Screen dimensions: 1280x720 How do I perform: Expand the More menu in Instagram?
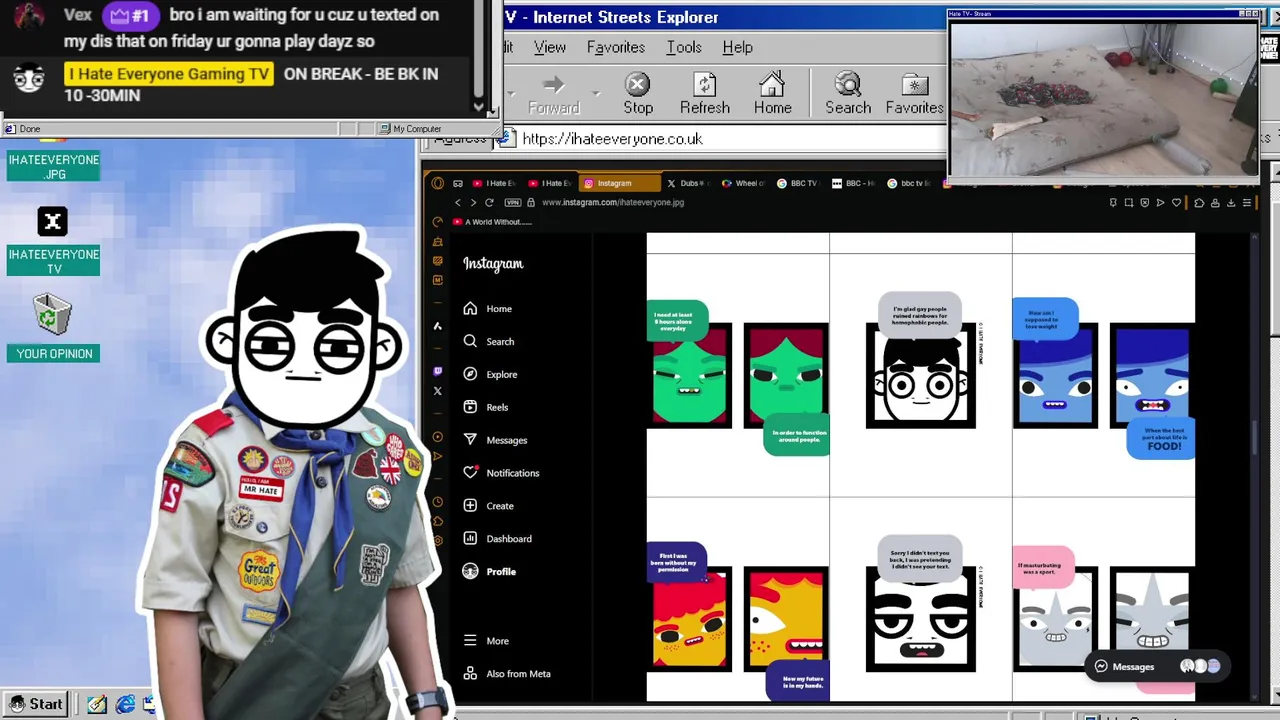(x=486, y=641)
